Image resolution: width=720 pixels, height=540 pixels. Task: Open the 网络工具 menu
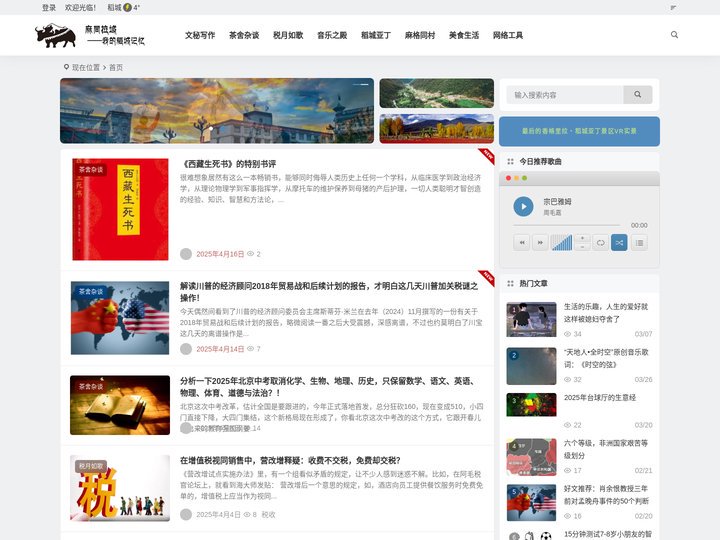tap(508, 35)
